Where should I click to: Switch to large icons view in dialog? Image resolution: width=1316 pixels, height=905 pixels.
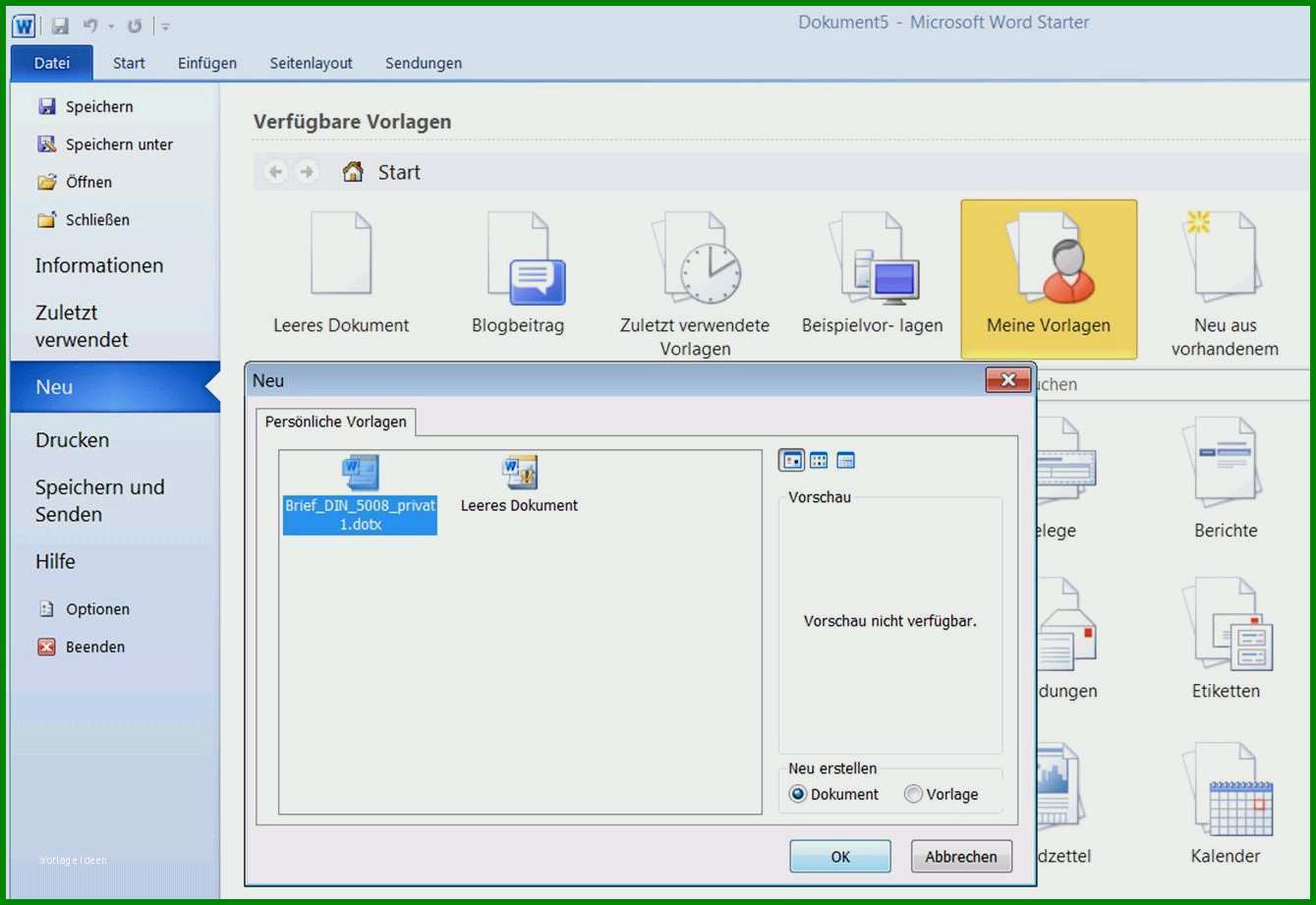point(791,460)
